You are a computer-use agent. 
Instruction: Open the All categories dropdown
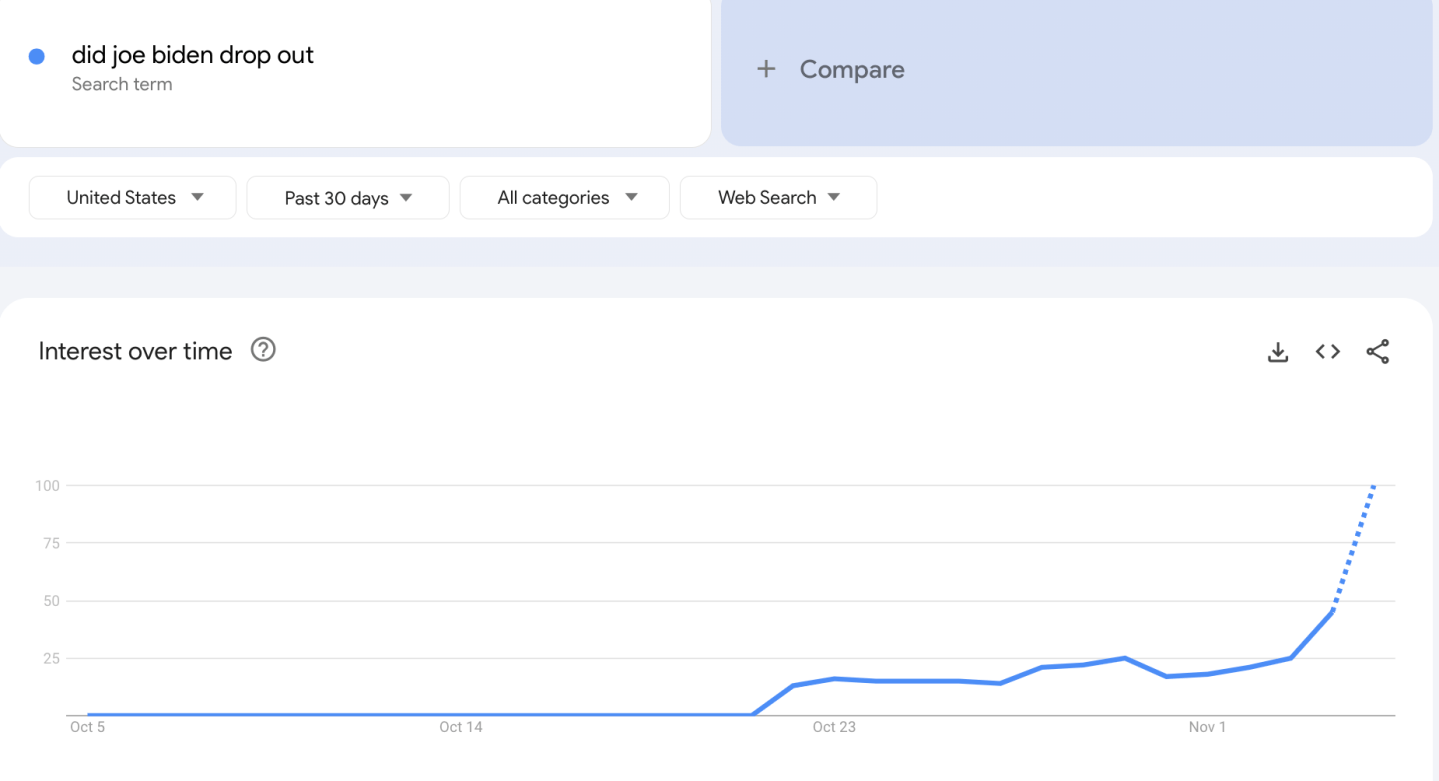(x=565, y=198)
